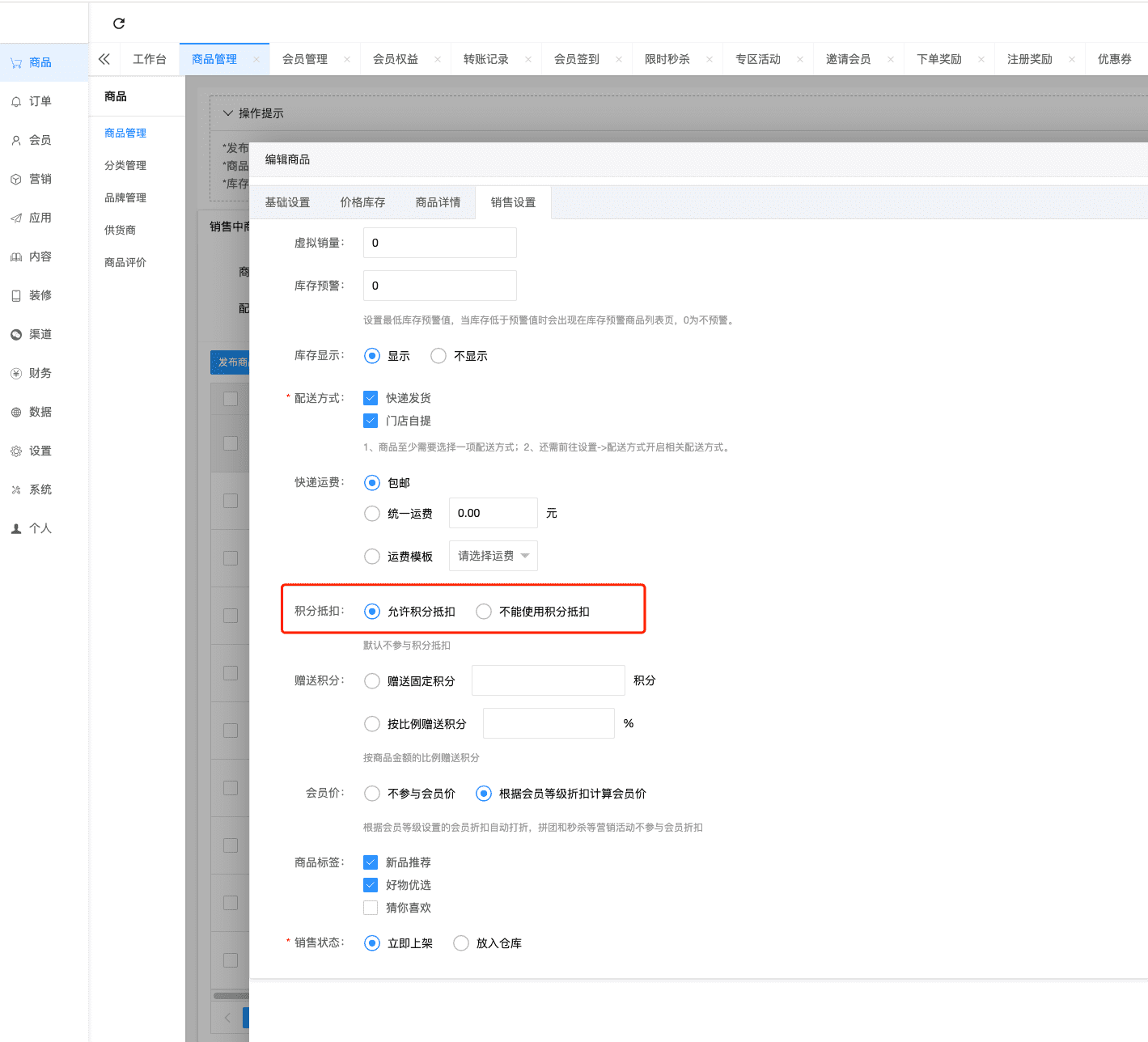Check the 猜你喜欢 product tag
Screen dimensions: 1148x1042
371,908
